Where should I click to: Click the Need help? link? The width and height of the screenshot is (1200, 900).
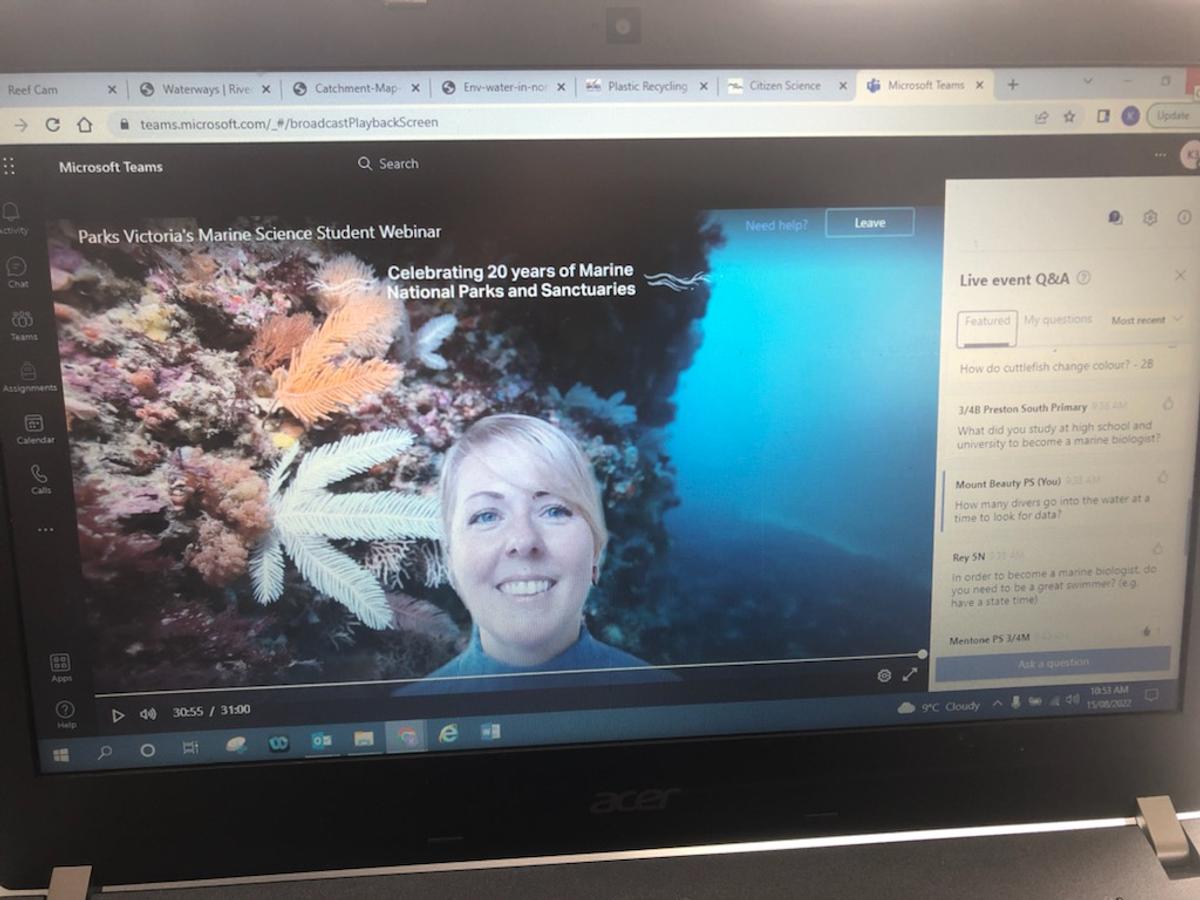(776, 226)
